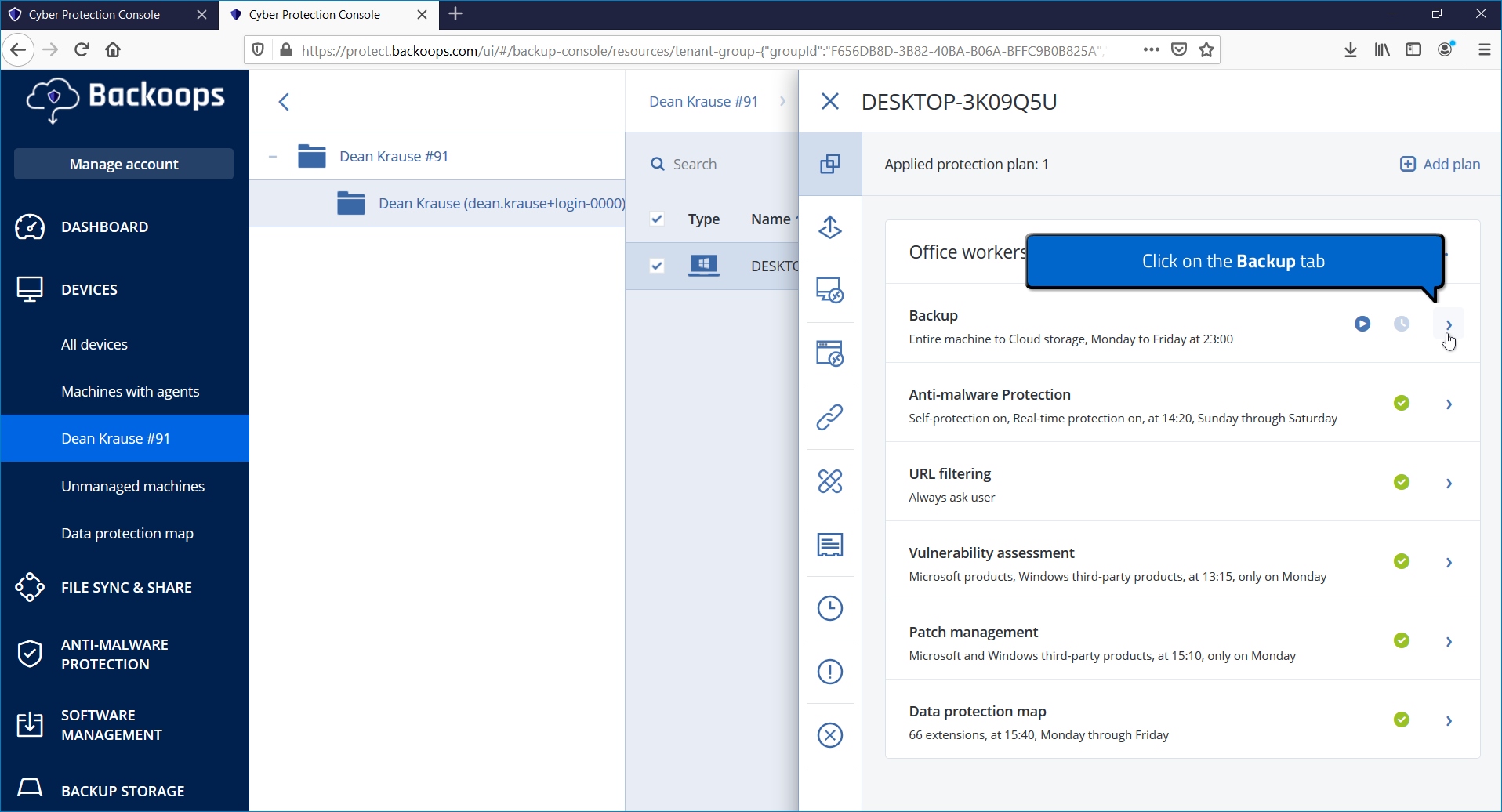This screenshot has width=1502, height=812.
Task: Click the Delete circled X icon
Action: [x=830, y=735]
